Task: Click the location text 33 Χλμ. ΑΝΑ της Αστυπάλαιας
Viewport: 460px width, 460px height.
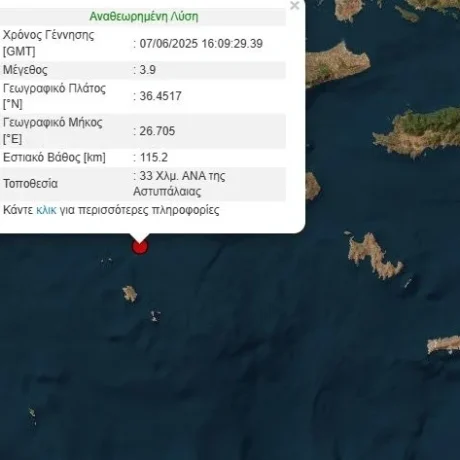Action: point(179,184)
